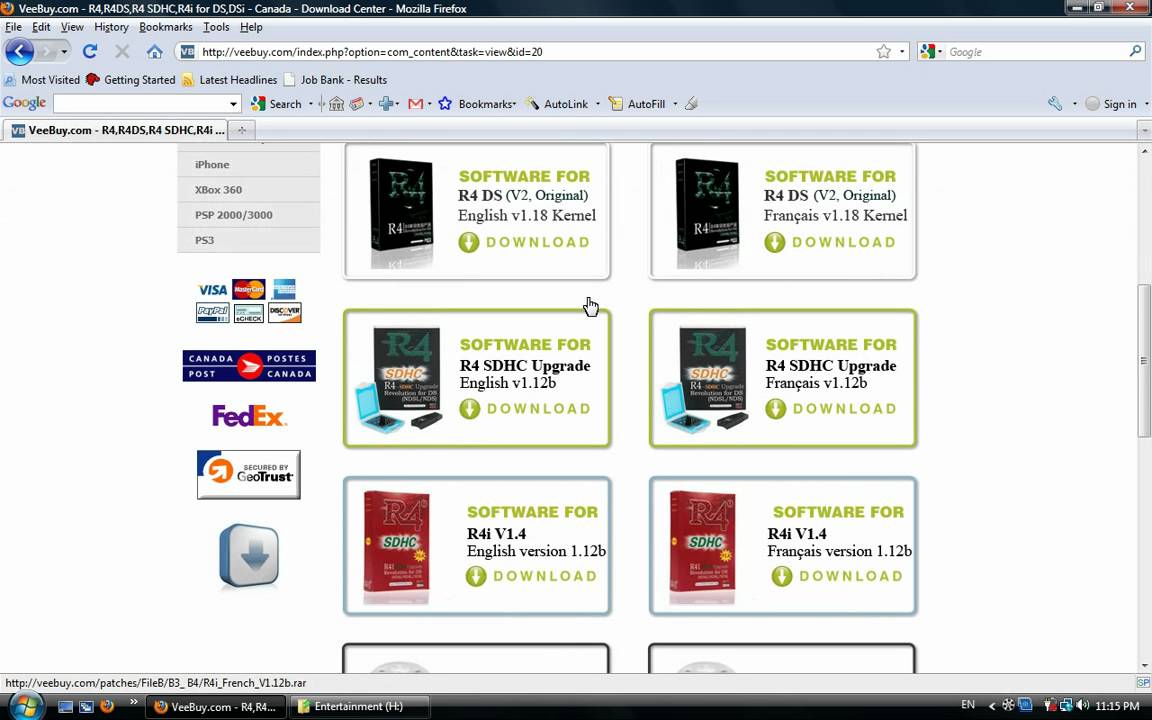
Task: Click the Google Toolbar Search button
Action: coord(276,104)
